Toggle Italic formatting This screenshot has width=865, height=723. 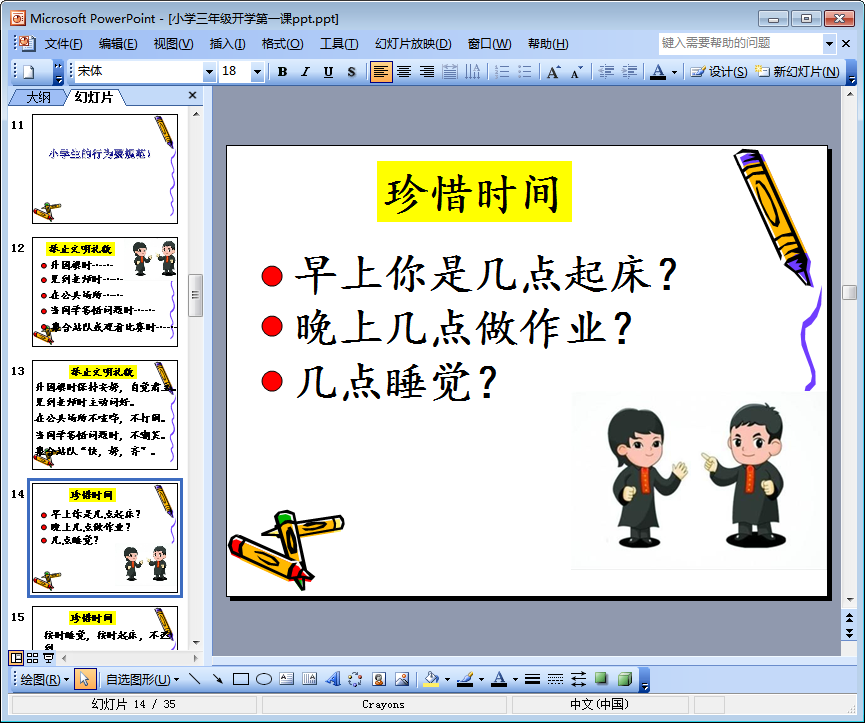305,72
